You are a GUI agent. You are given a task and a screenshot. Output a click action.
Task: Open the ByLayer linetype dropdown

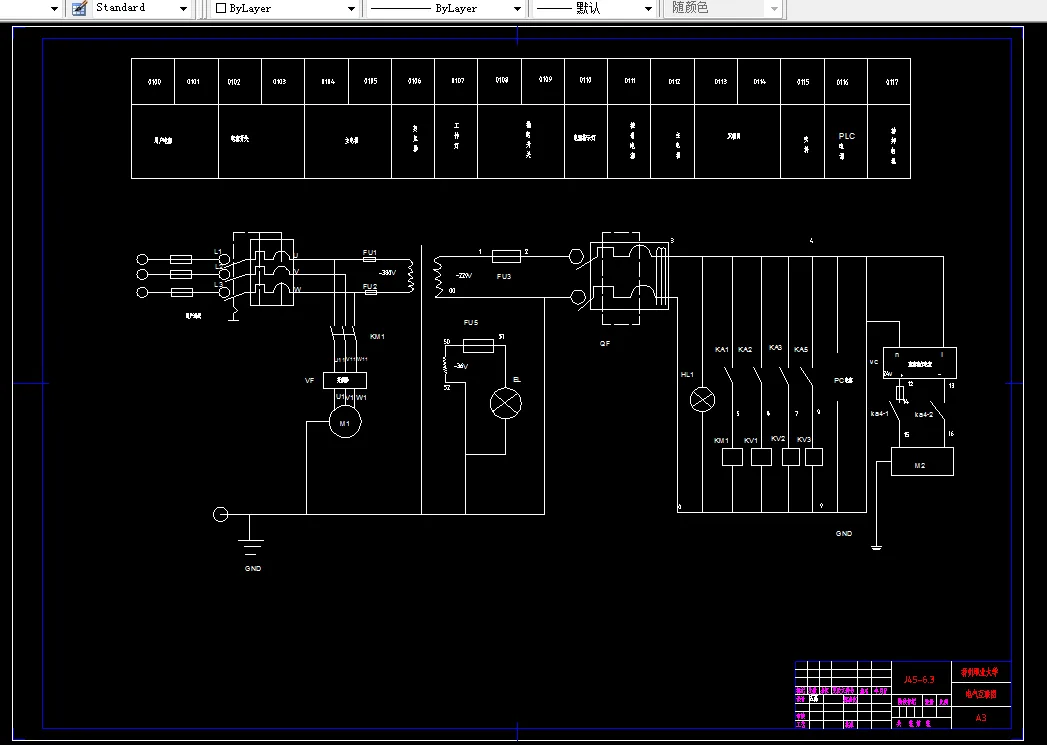click(517, 9)
